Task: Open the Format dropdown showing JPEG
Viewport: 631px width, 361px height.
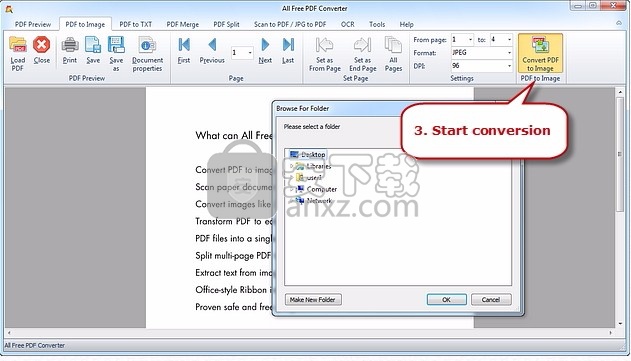Action: pyautogui.click(x=509, y=53)
